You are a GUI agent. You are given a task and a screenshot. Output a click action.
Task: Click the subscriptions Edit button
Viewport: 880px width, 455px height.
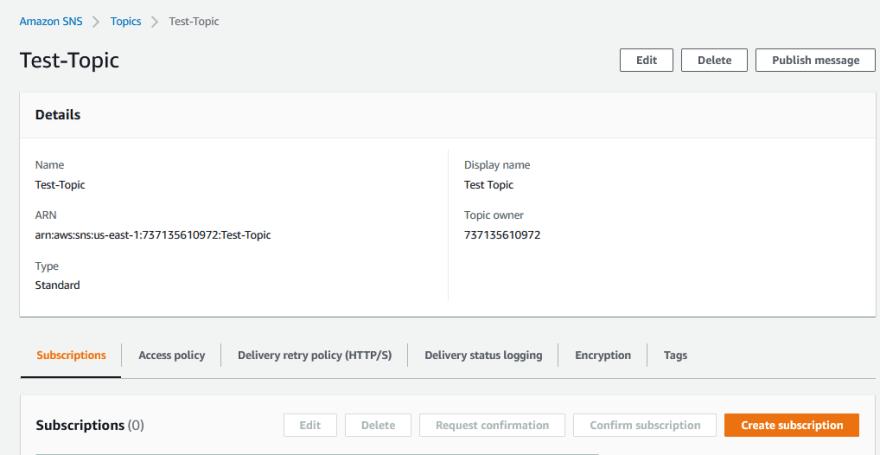coord(310,425)
